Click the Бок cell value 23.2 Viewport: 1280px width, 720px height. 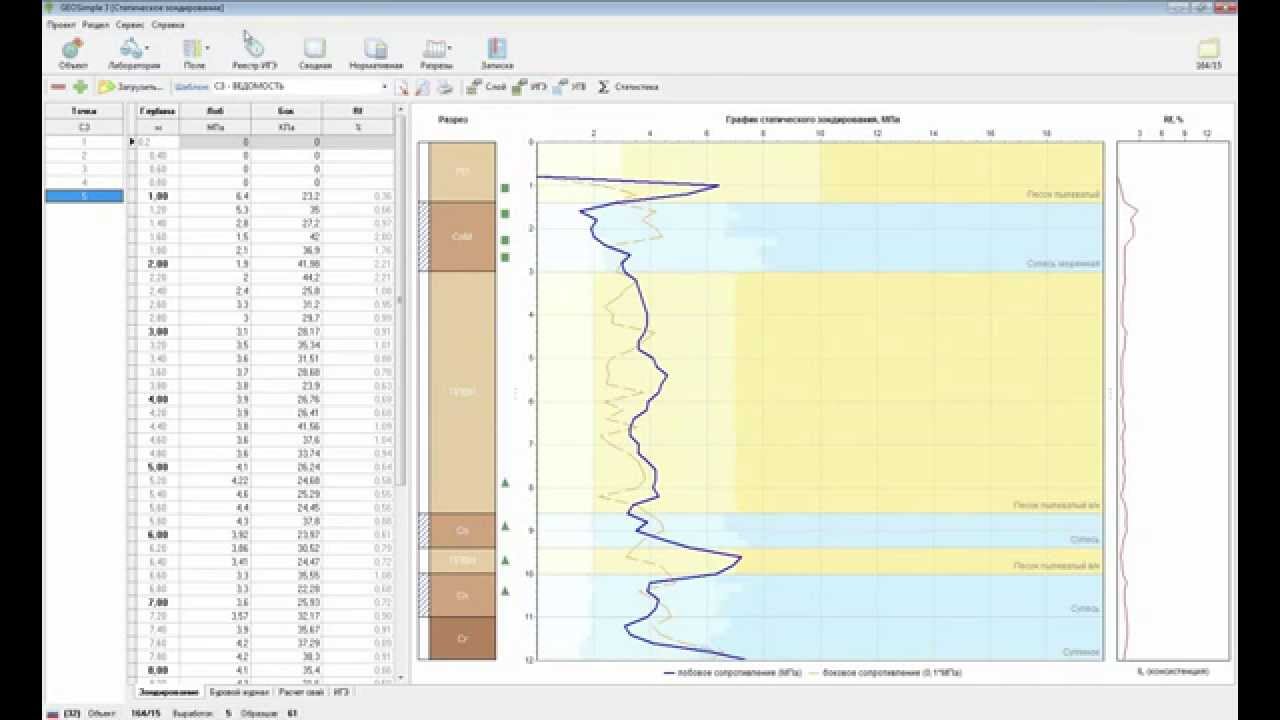point(286,196)
